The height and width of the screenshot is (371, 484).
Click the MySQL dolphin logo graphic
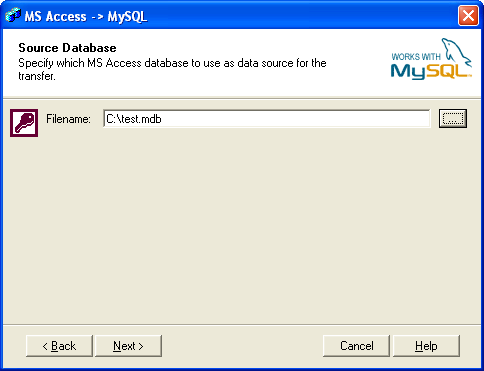point(456,51)
